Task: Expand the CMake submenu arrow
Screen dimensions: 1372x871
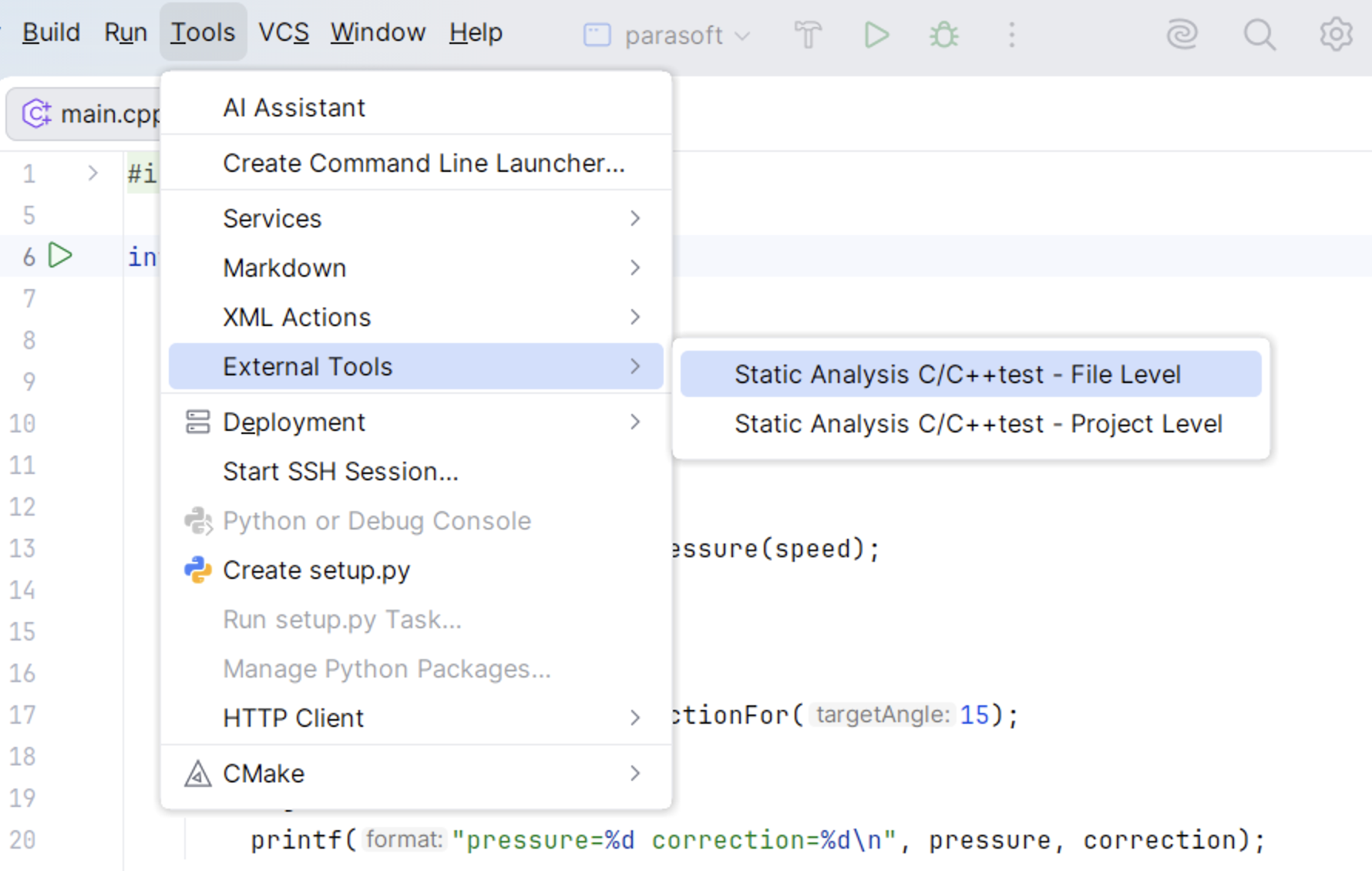Action: point(635,773)
